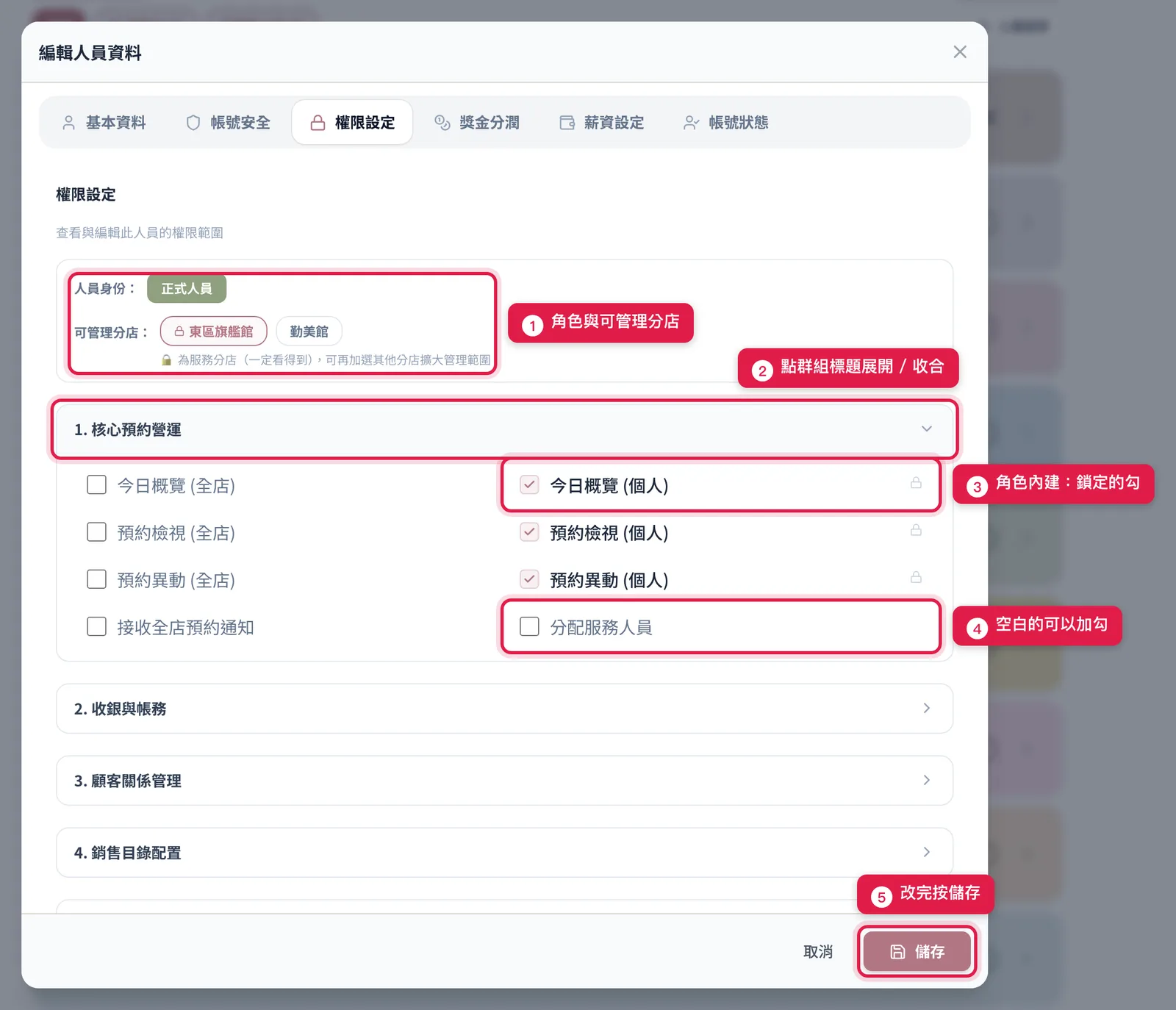Screen dimensions: 1176x1010
Task: Click the person icon on 基本資料 tab
Action: pos(68,123)
